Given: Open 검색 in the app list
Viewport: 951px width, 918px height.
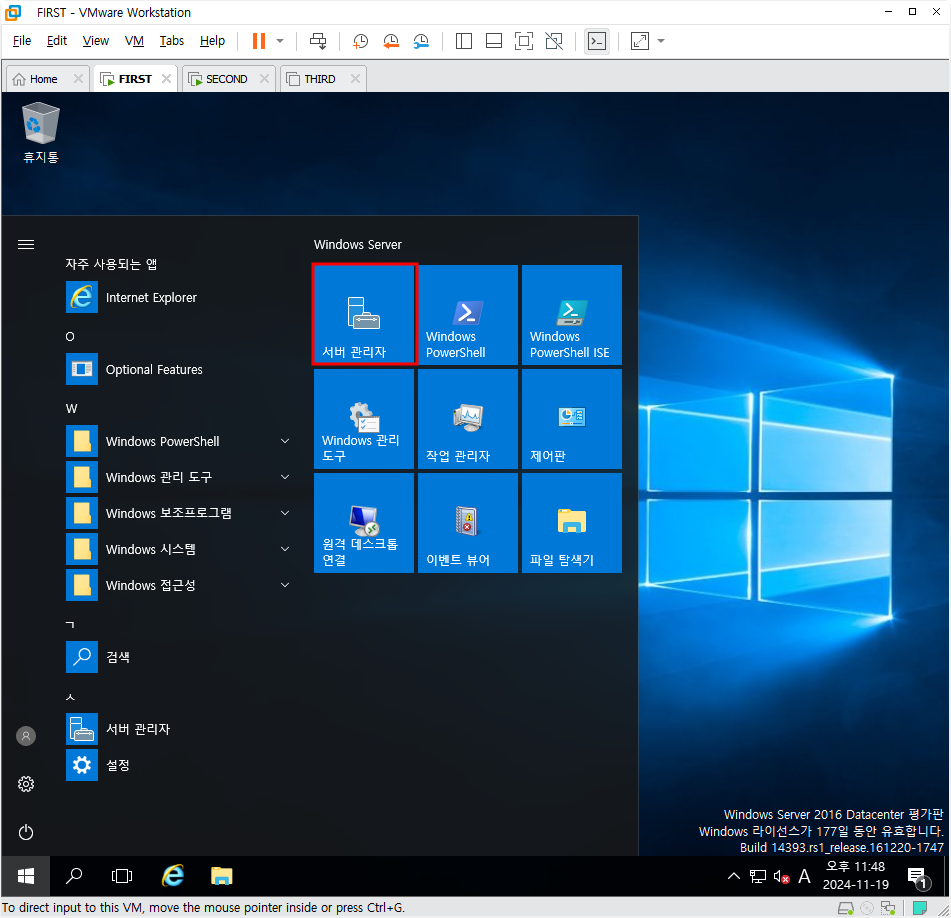Looking at the screenshot, I should tap(178, 657).
